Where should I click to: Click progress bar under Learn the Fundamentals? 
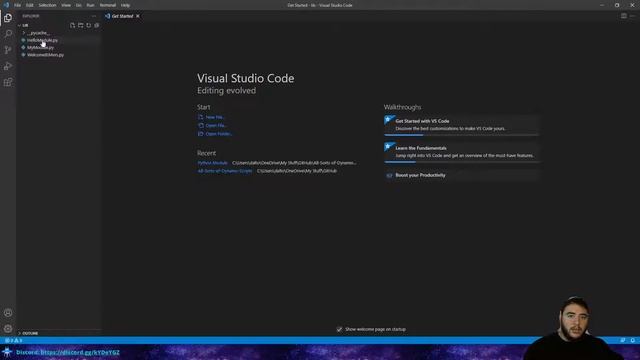coord(462,162)
